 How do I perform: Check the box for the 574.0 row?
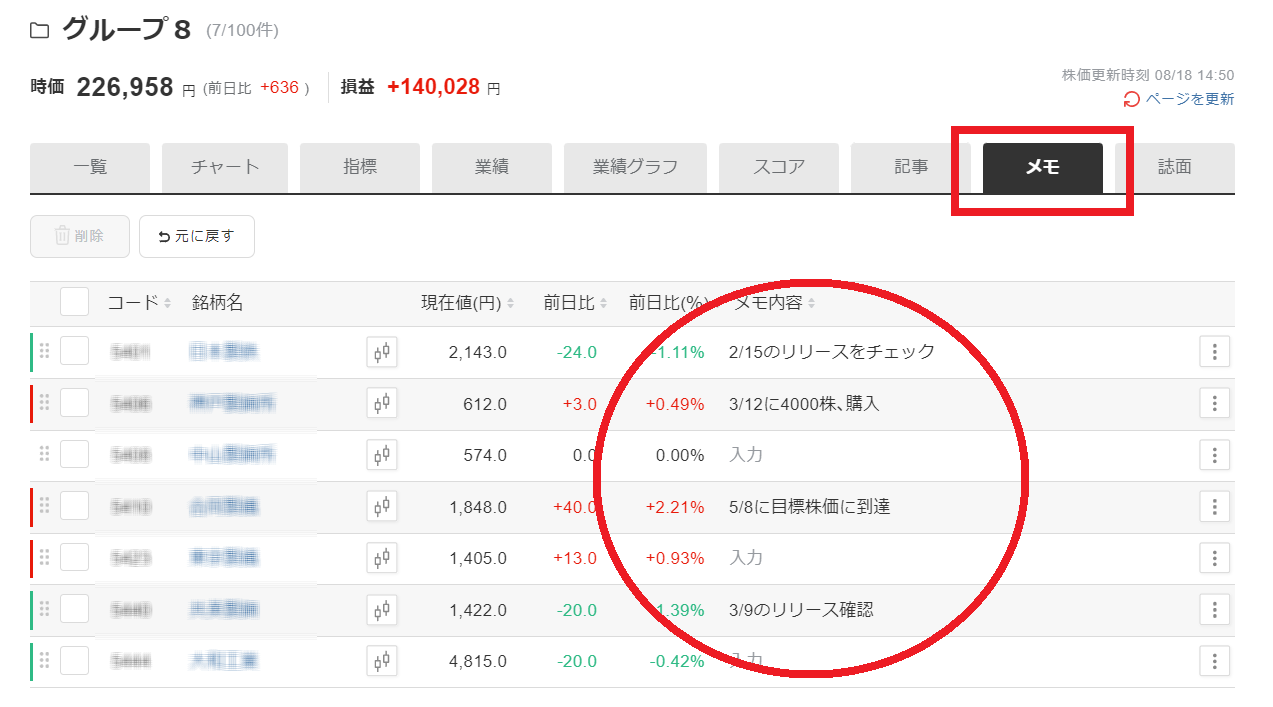(74, 454)
